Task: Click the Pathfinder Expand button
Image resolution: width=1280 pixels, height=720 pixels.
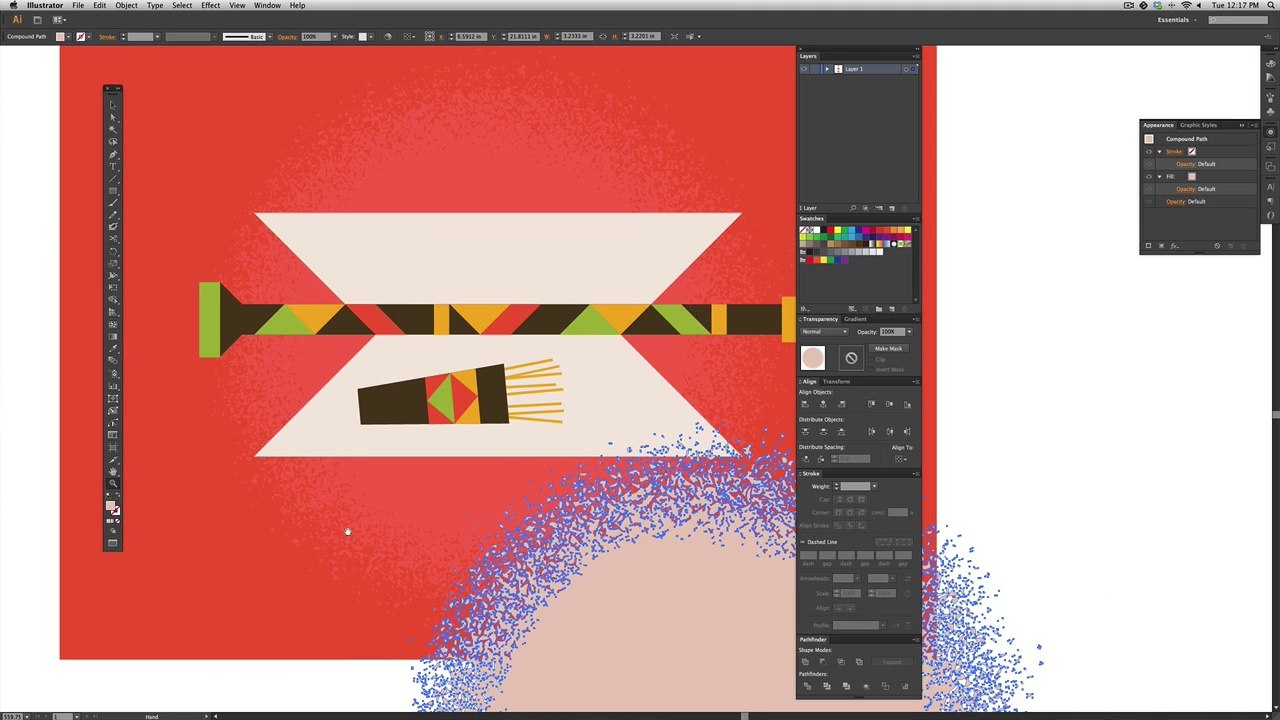Action: click(892, 662)
